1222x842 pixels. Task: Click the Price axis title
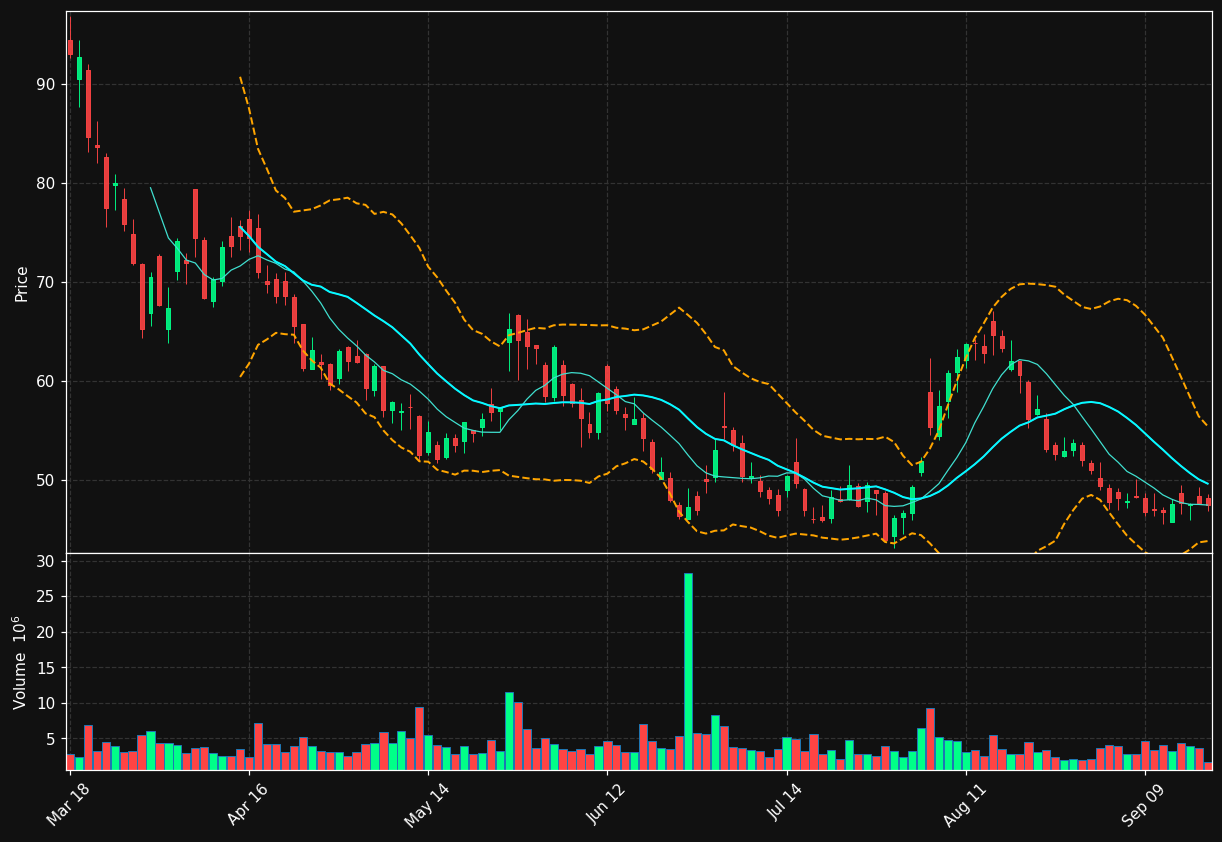22,283
